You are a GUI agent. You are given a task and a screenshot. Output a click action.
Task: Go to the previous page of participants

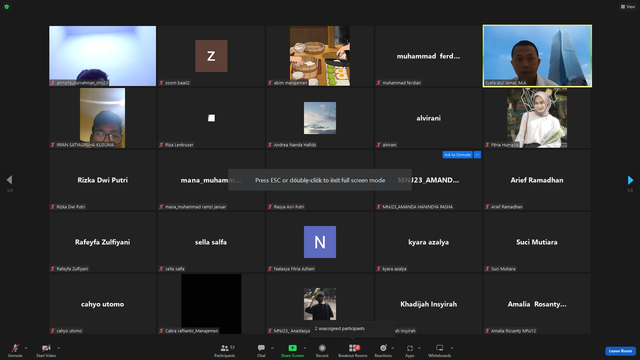tap(9, 180)
